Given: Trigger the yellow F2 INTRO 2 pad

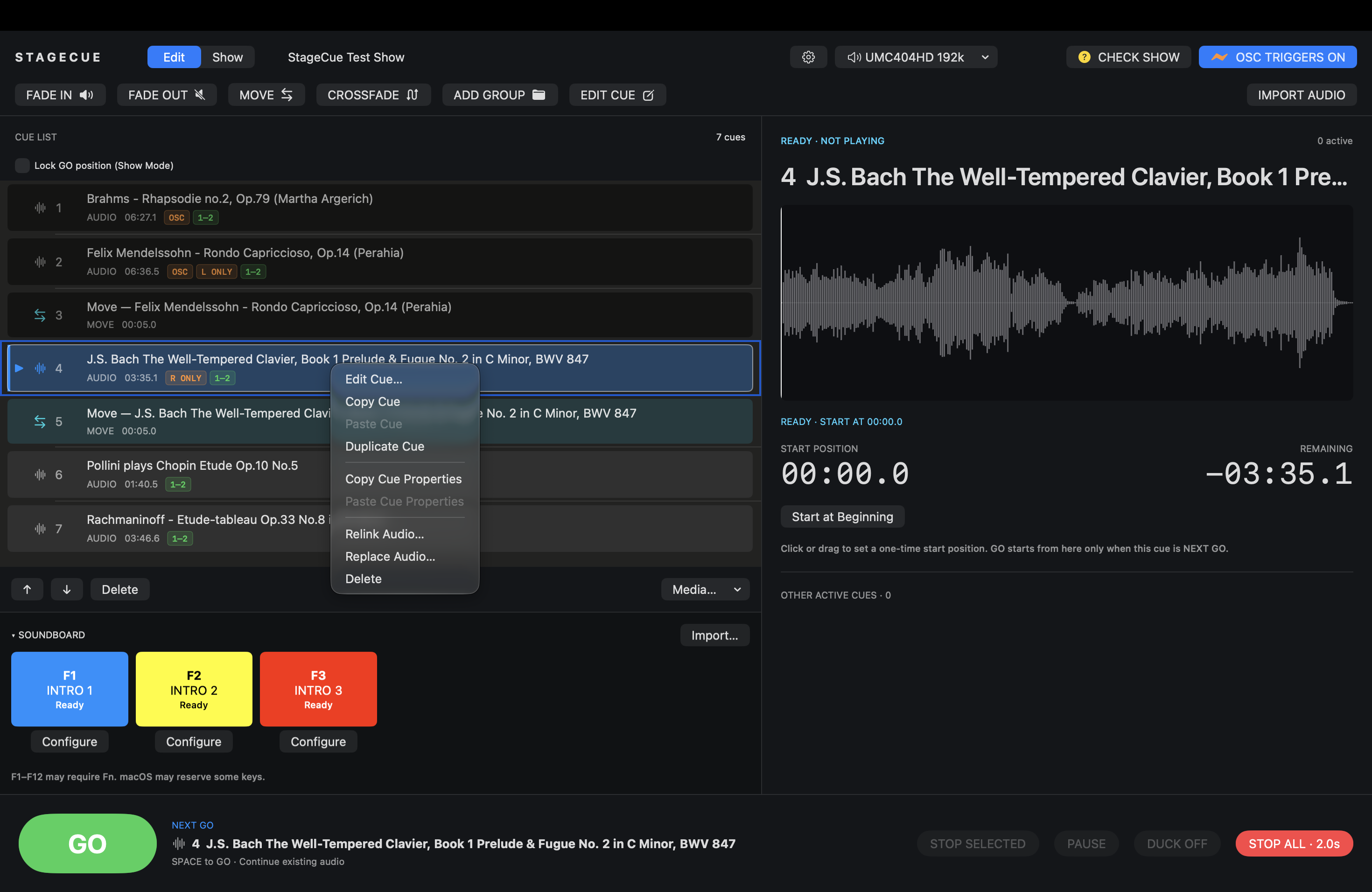Looking at the screenshot, I should 194,689.
